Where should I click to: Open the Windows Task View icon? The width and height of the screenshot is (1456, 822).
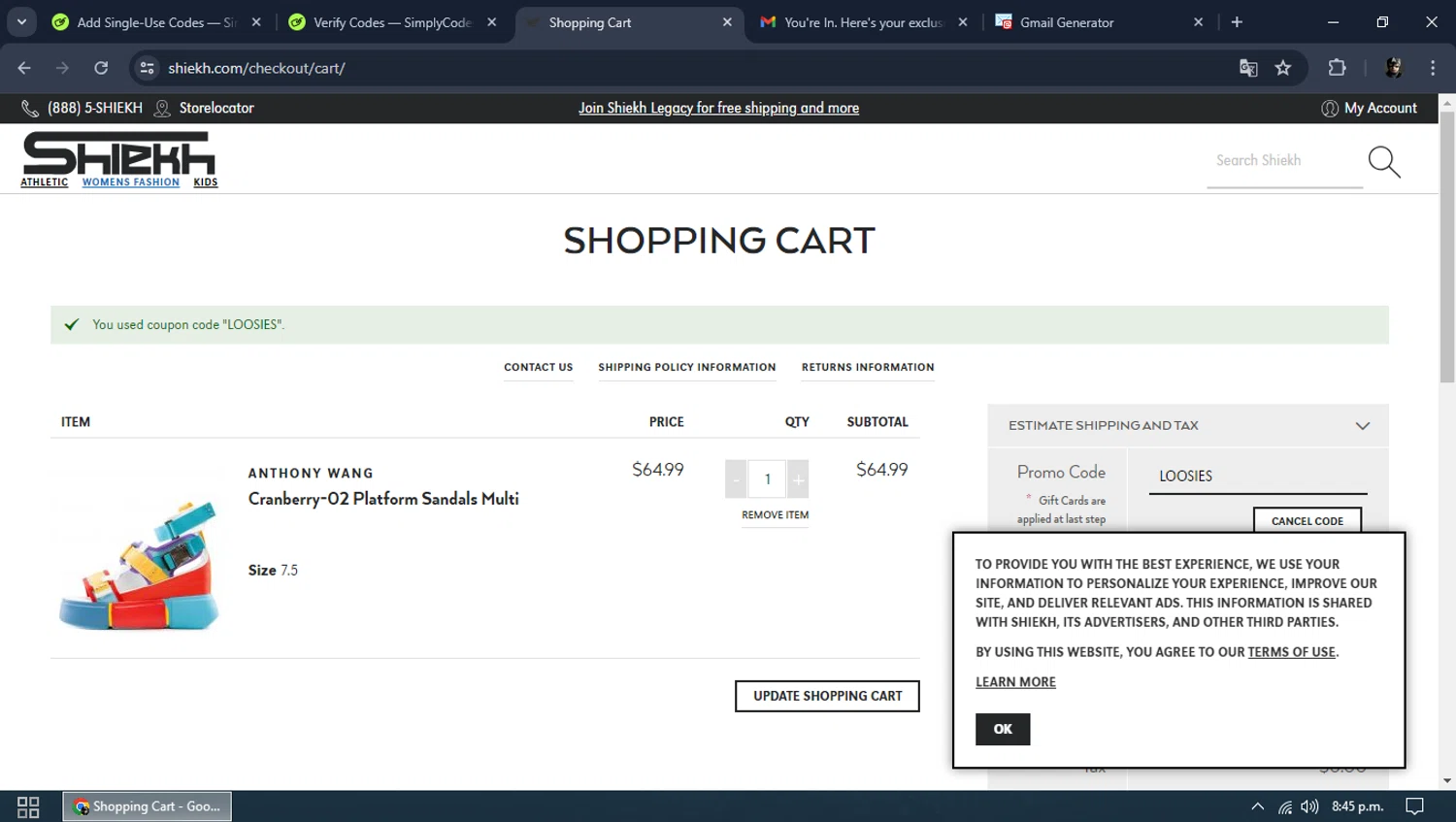point(28,806)
